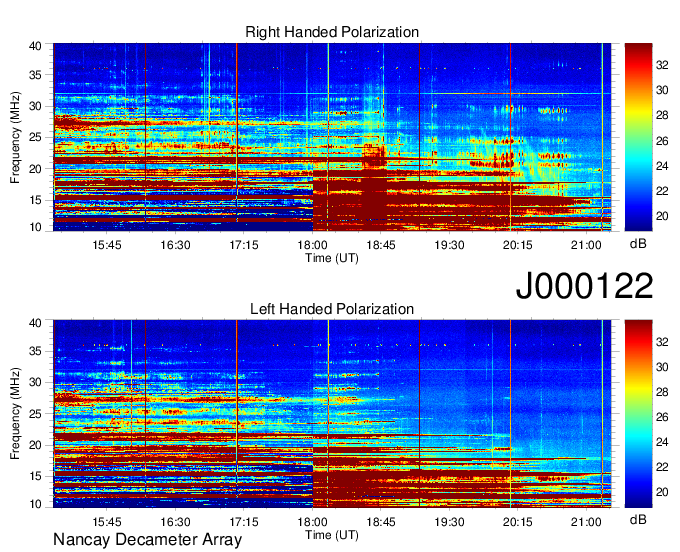Click the 20 MHz tick label on the bottom plot
This screenshot has height=552, width=680.
[x=36, y=445]
